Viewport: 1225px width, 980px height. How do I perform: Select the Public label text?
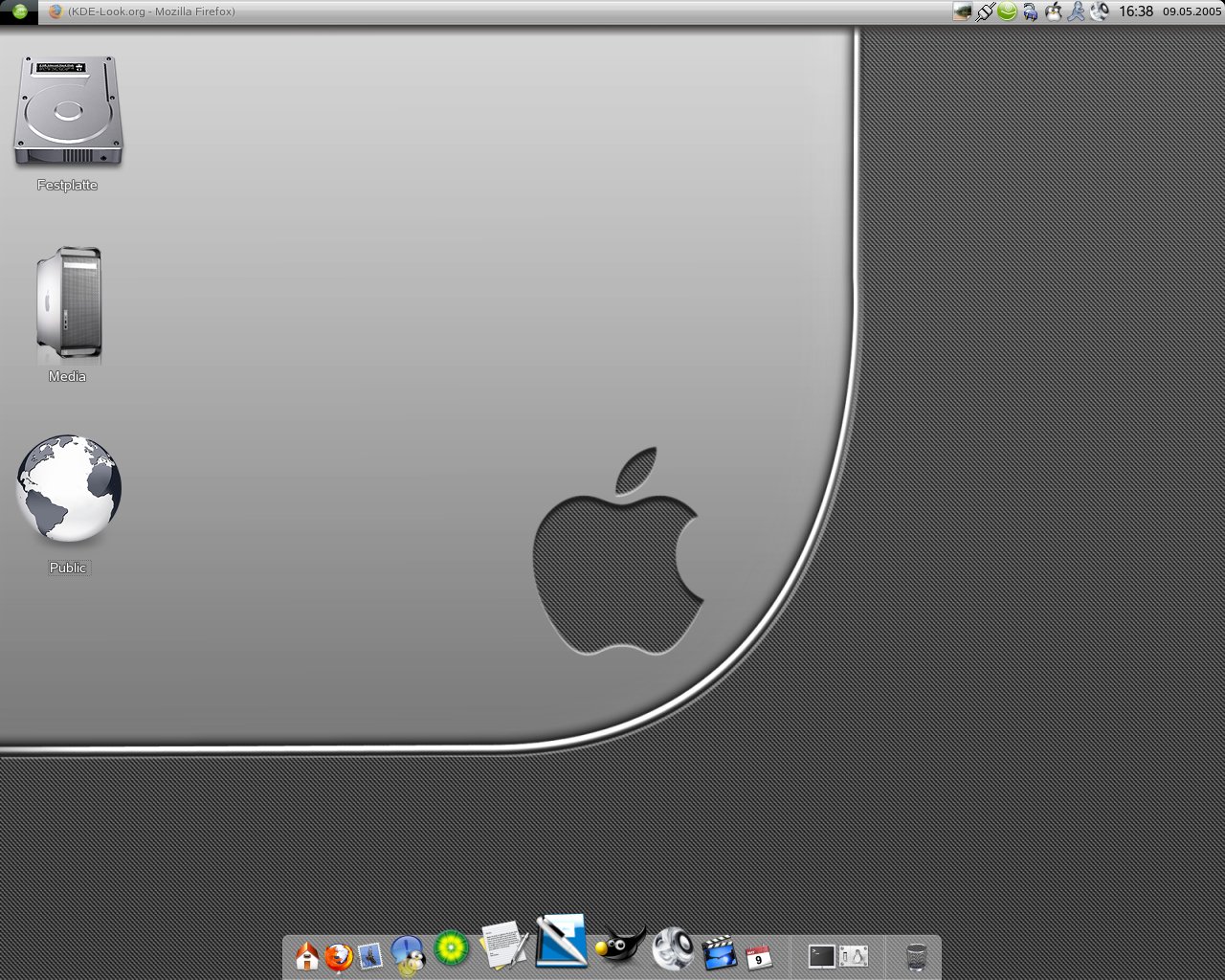tap(68, 568)
